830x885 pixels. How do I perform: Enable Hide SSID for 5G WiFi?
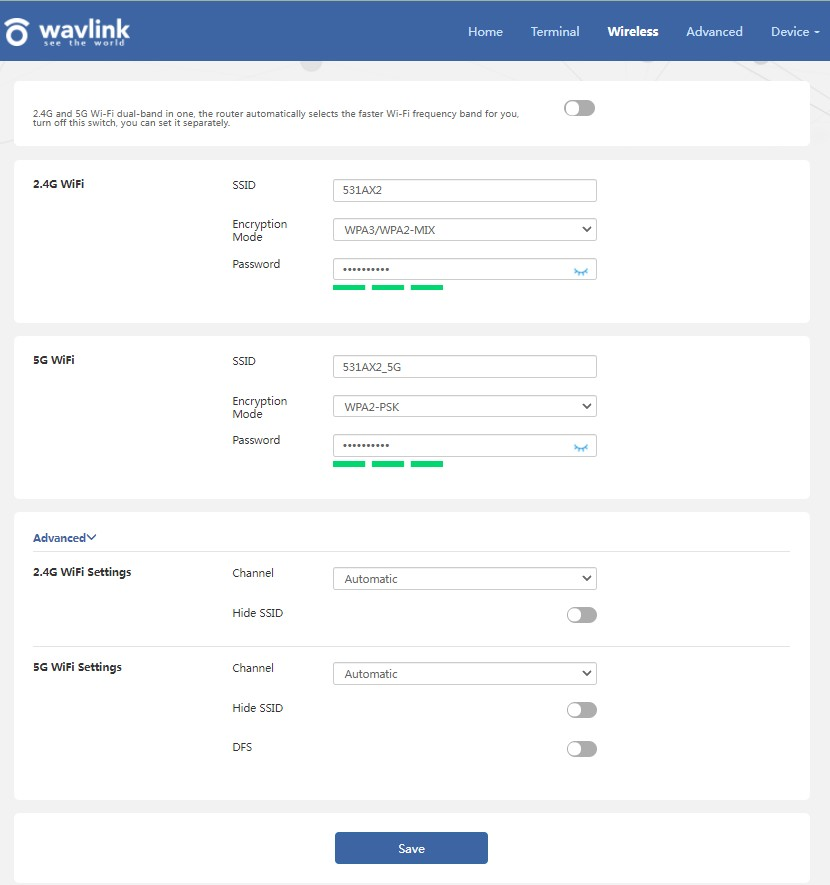(x=581, y=710)
